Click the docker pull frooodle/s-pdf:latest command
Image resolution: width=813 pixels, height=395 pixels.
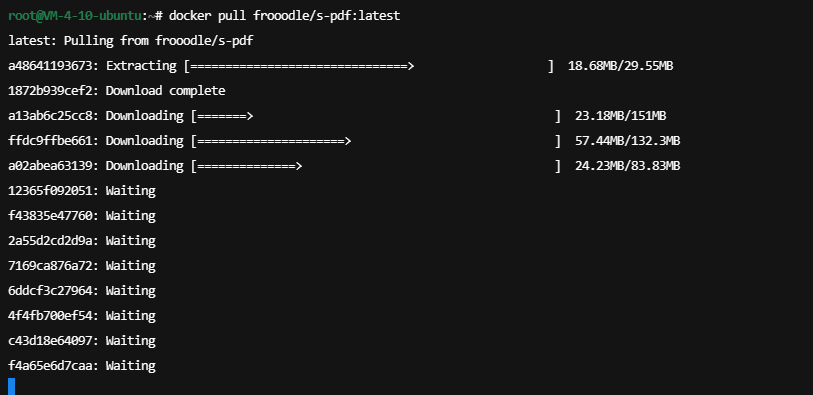click(x=285, y=16)
